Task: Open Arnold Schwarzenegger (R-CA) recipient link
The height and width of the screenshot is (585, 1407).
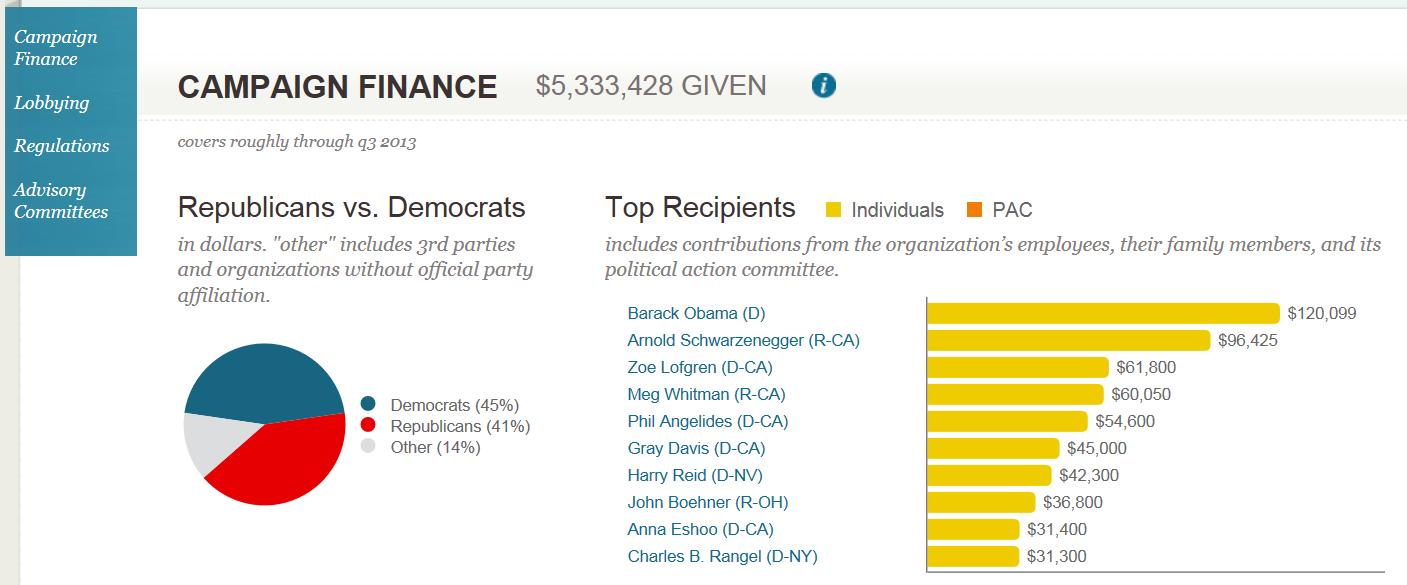Action: coord(743,340)
